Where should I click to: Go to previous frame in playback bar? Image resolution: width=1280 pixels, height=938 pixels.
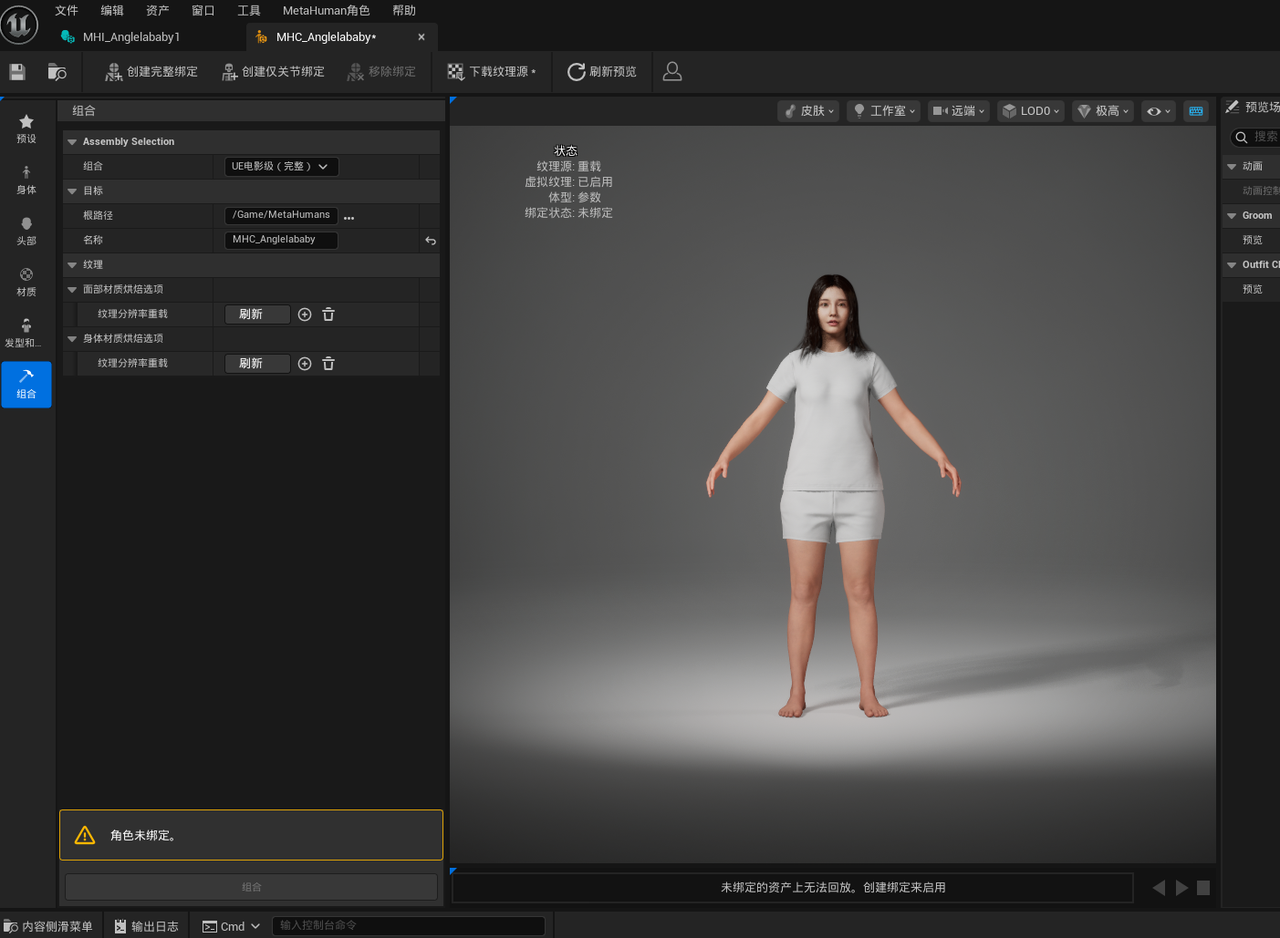tap(1158, 888)
